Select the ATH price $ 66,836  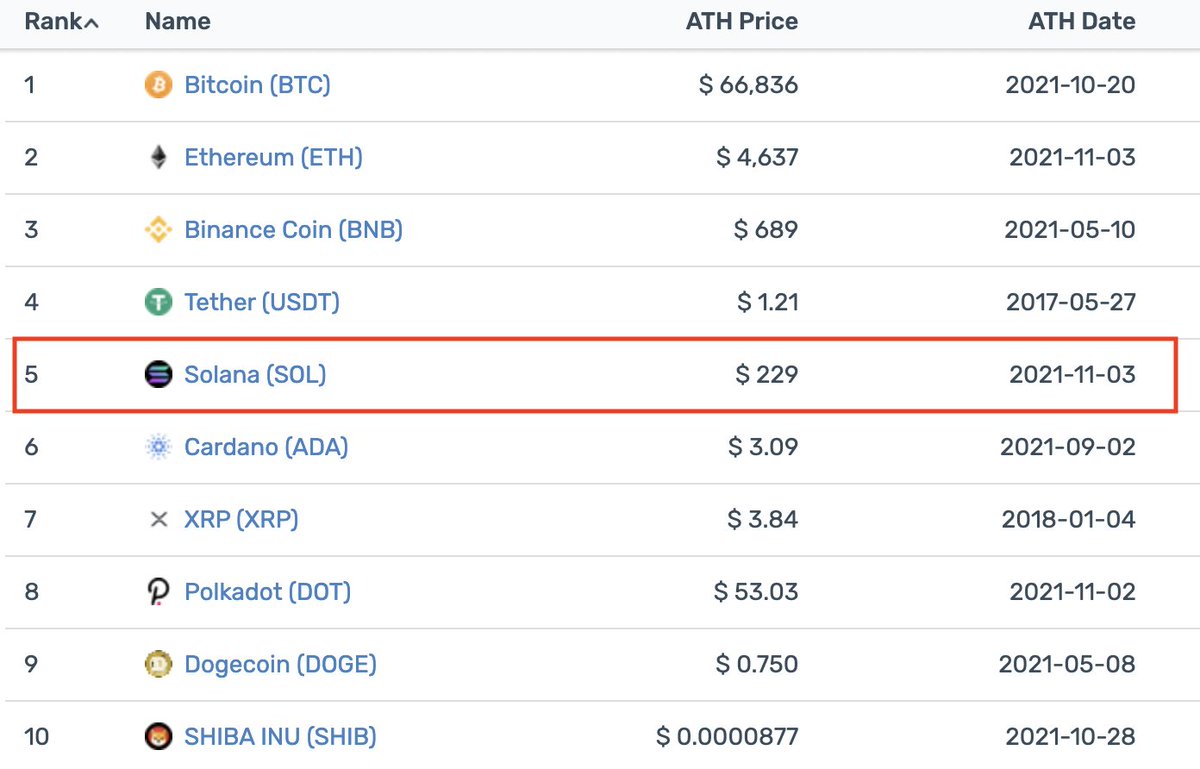click(749, 85)
